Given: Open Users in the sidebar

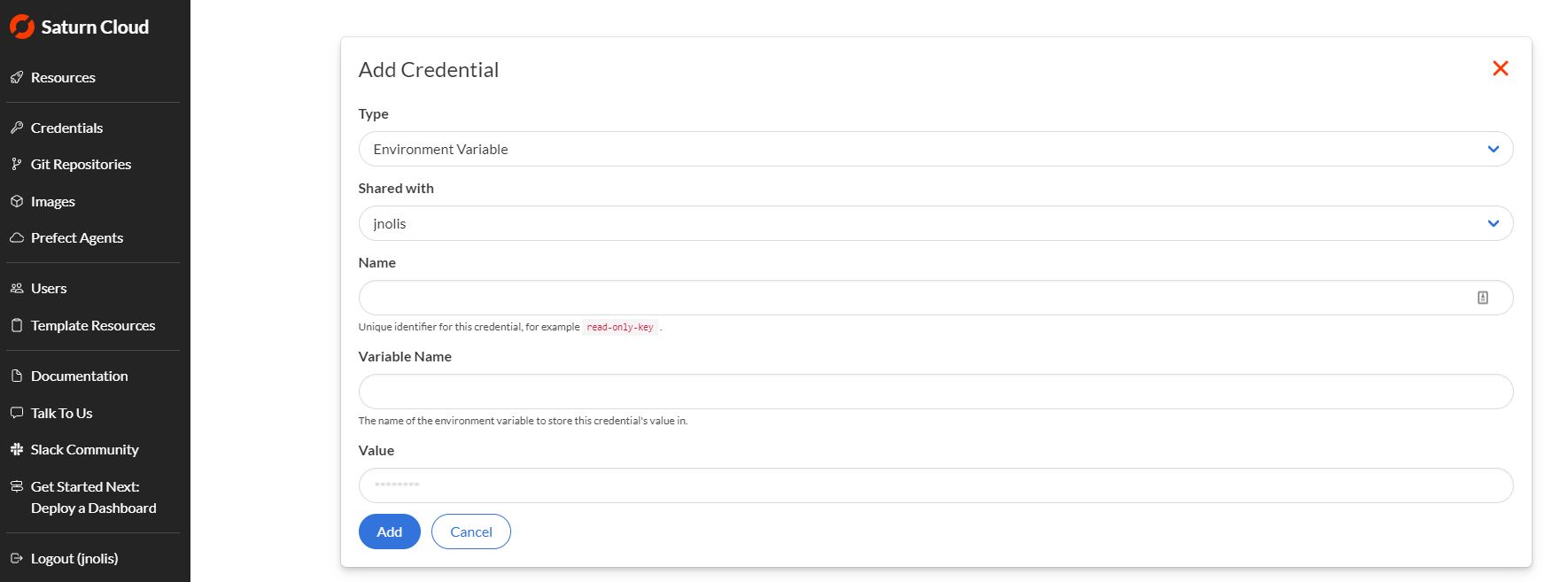Looking at the screenshot, I should click(49, 289).
